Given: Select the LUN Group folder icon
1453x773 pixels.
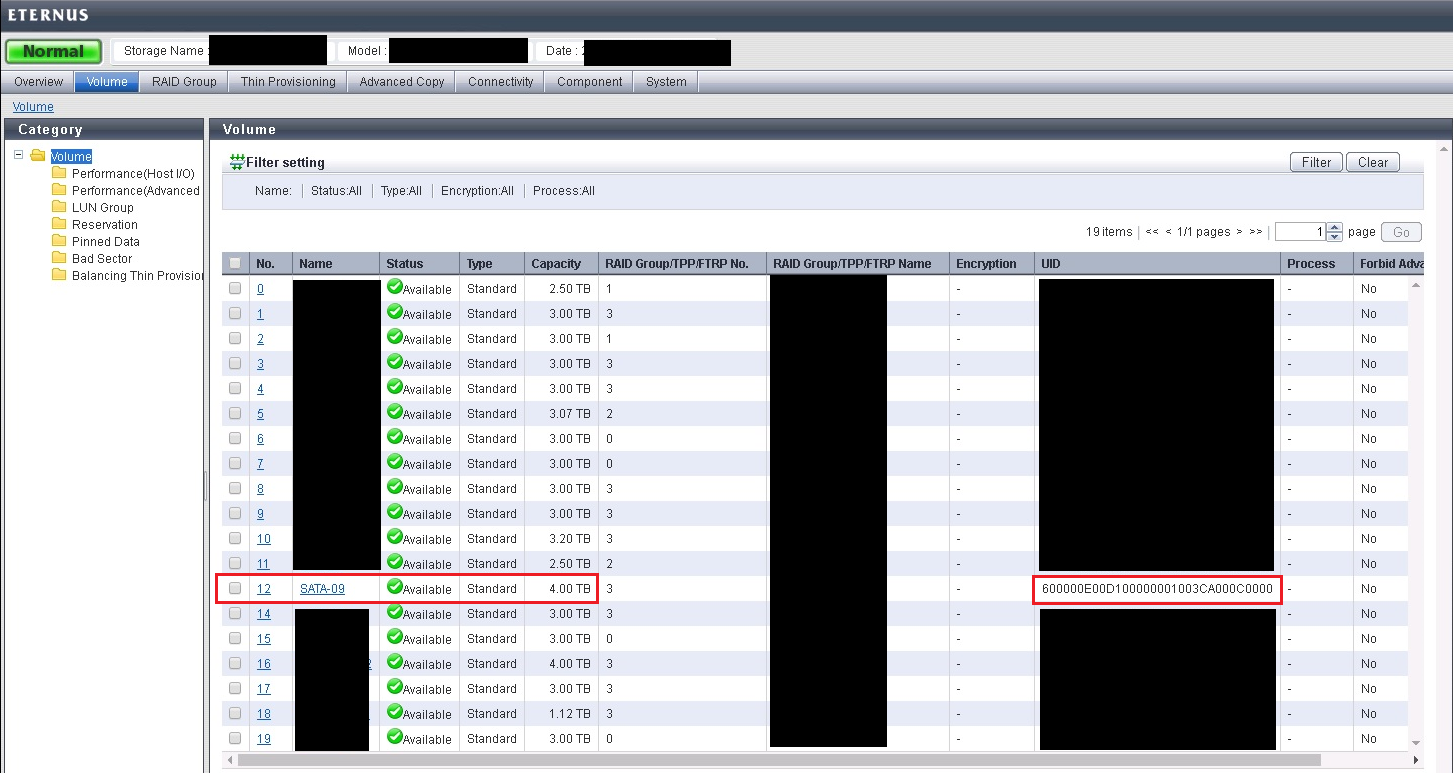Looking at the screenshot, I should click(58, 207).
